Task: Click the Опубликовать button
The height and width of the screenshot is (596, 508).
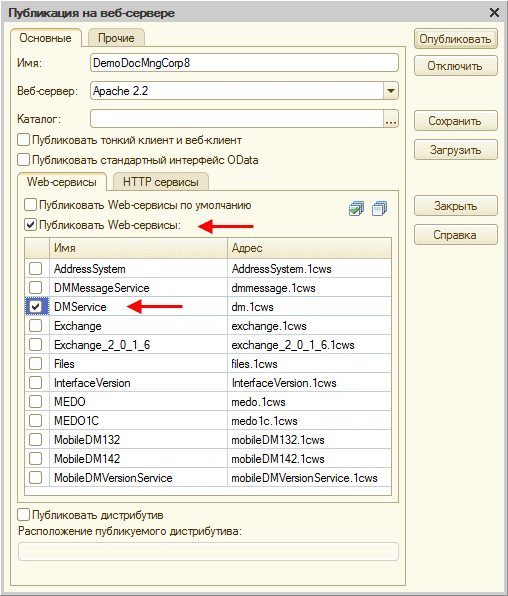Action: 456,39
